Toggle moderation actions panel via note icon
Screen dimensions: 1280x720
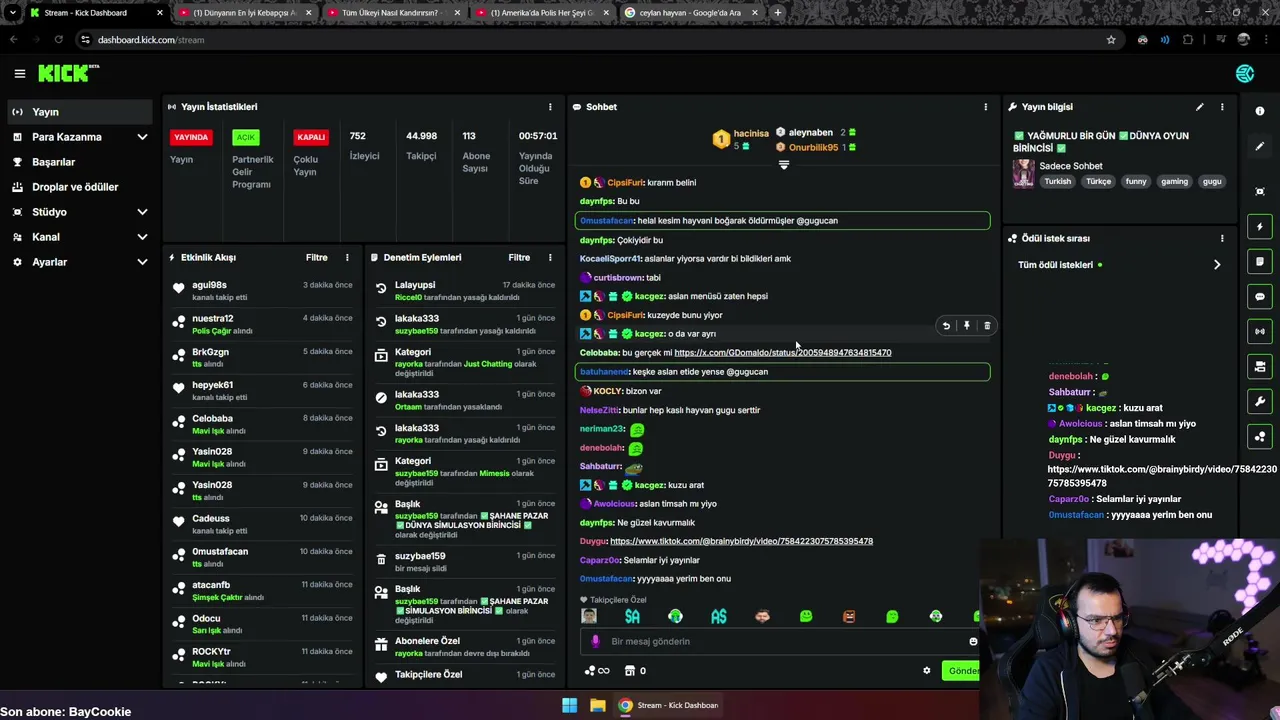click(x=1260, y=262)
